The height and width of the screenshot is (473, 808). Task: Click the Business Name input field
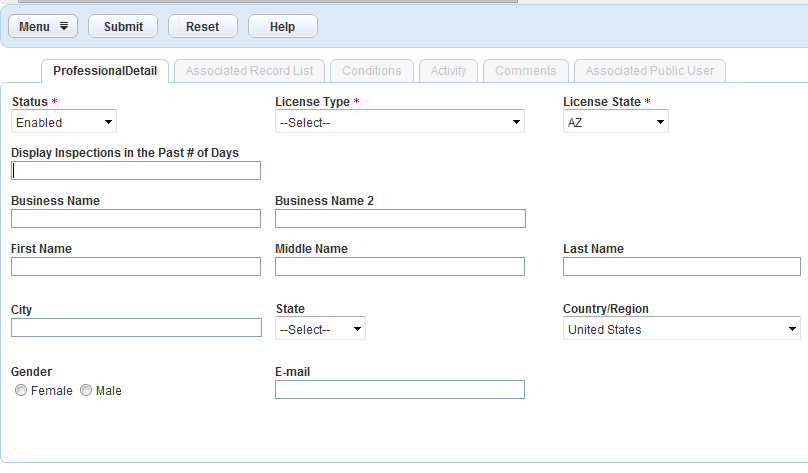[136, 219]
